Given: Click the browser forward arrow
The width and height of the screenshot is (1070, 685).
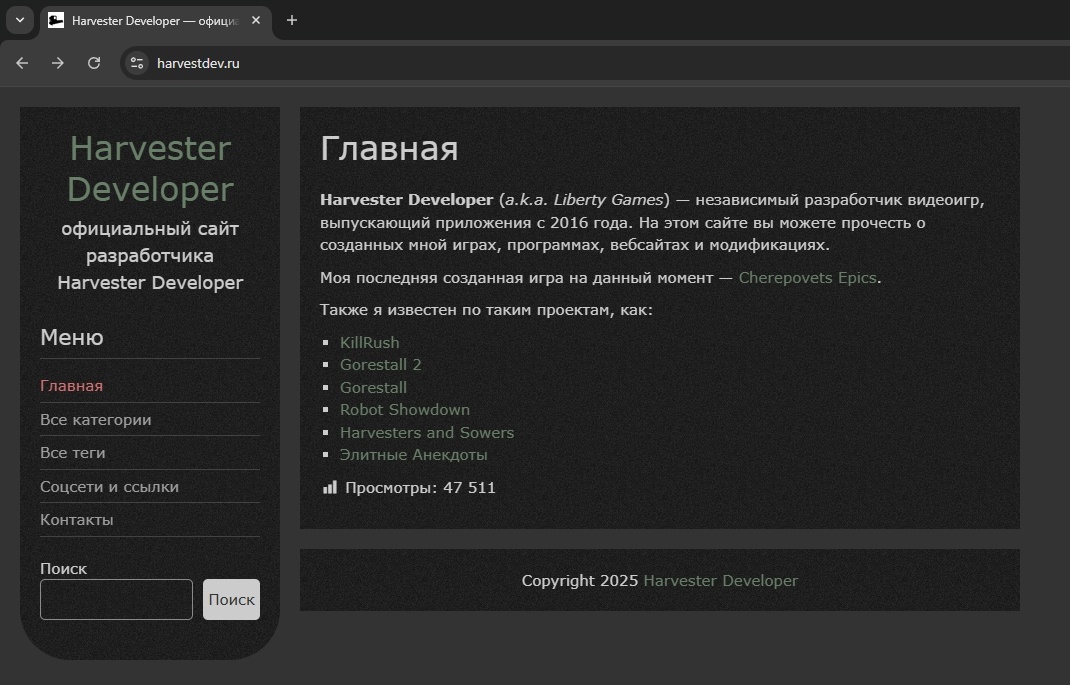Looking at the screenshot, I should click(58, 63).
